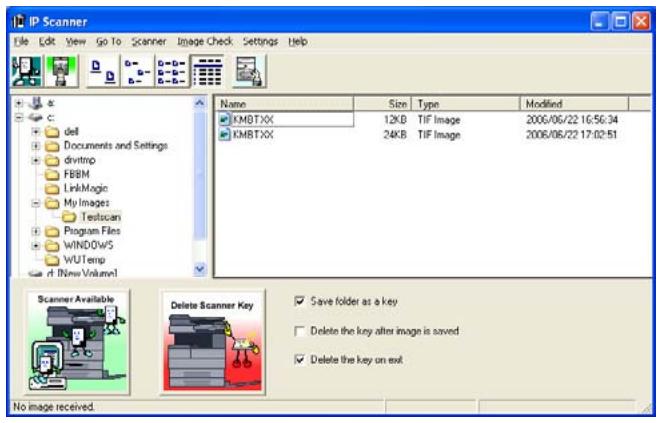Open the Edit menu
The height and width of the screenshot is (423, 657).
tap(47, 41)
